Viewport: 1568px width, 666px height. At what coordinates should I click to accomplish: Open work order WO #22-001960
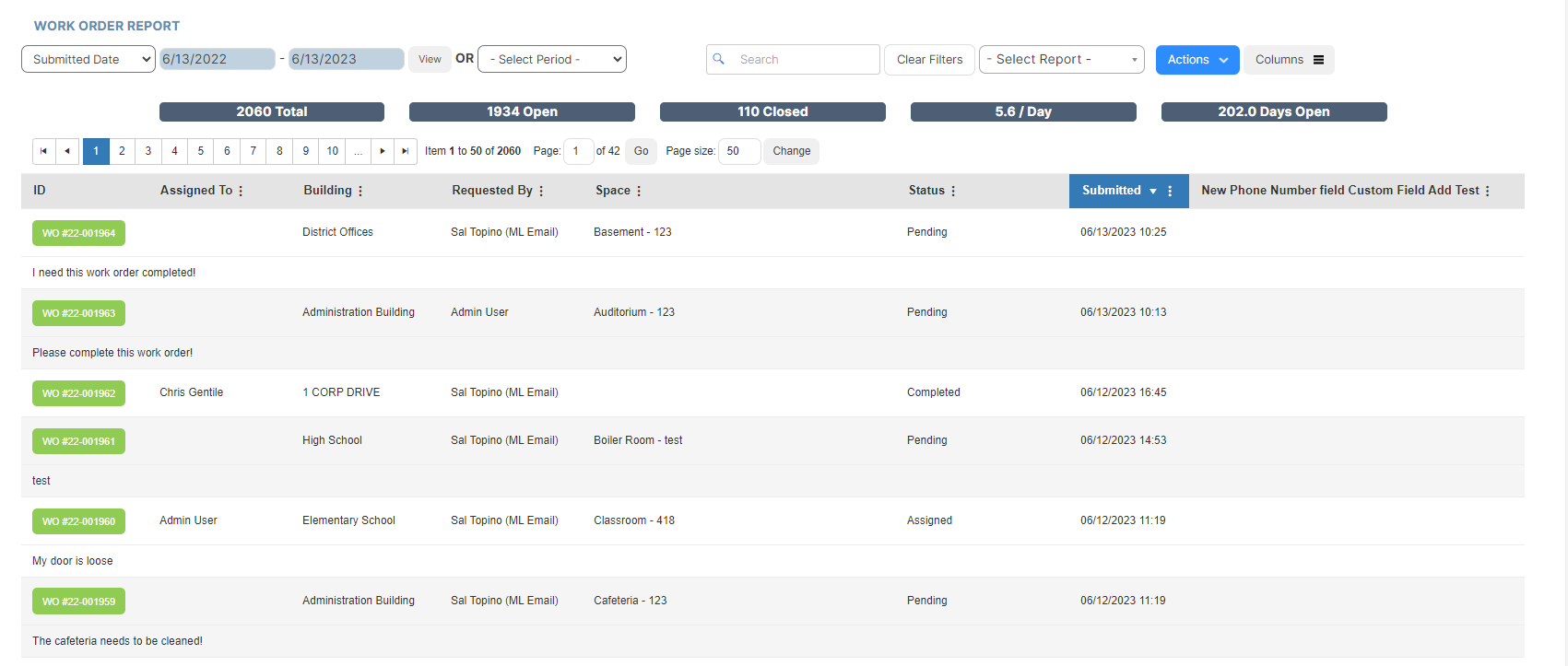coord(78,521)
